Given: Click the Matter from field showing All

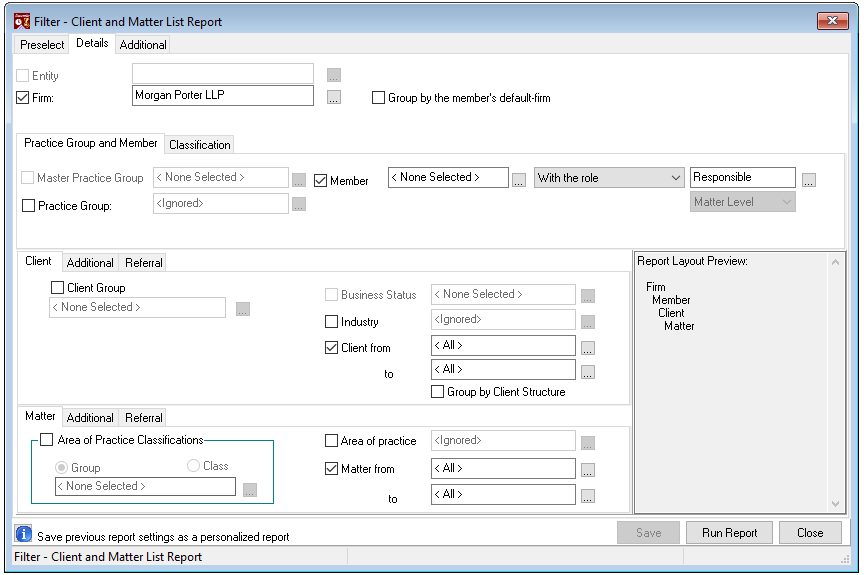Looking at the screenshot, I should click(503, 468).
